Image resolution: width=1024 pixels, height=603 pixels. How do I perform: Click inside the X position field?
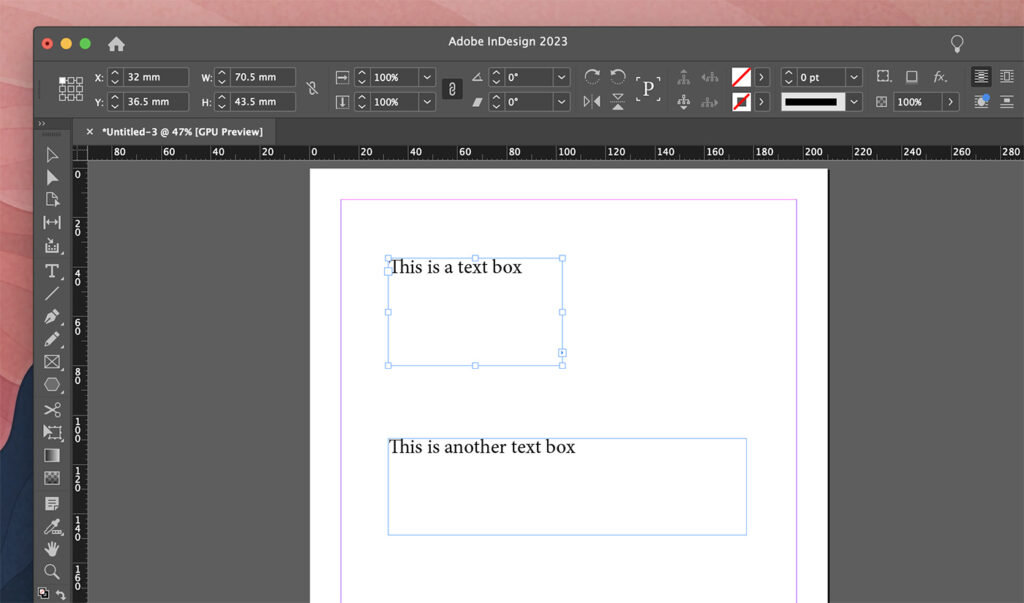point(155,76)
